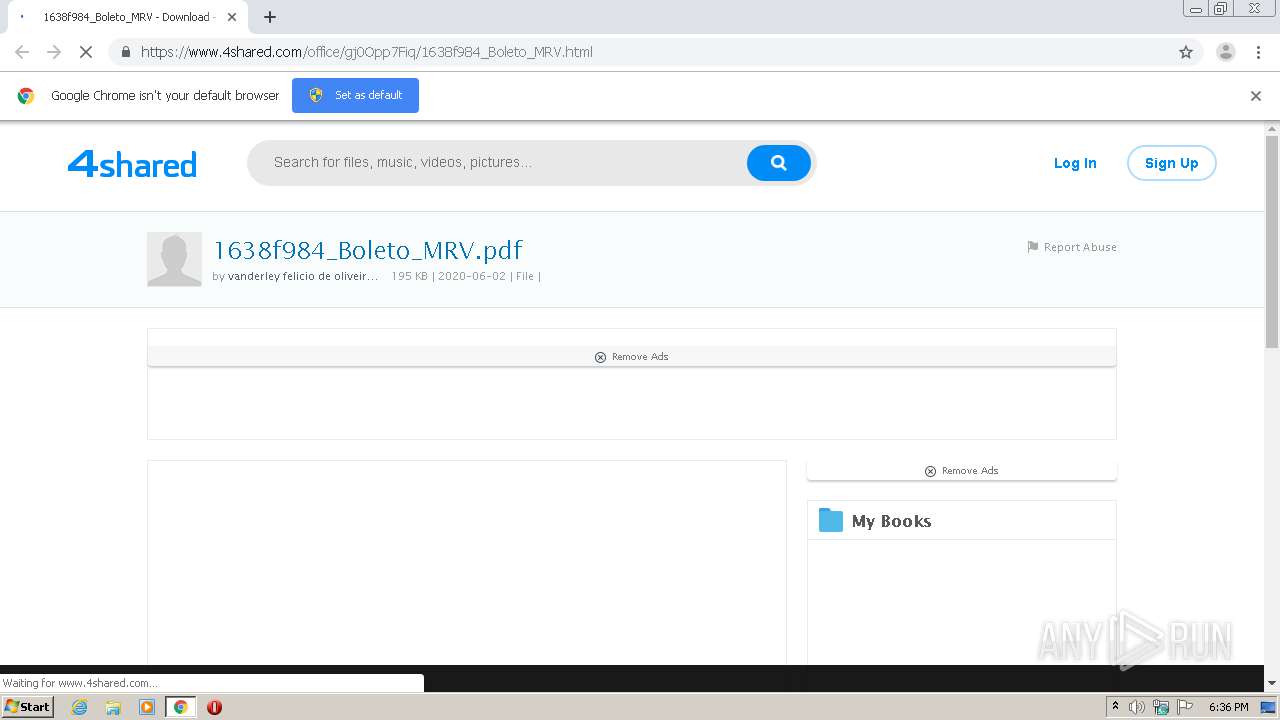Click Set as default browser button
This screenshot has width=1280, height=720.
point(355,95)
